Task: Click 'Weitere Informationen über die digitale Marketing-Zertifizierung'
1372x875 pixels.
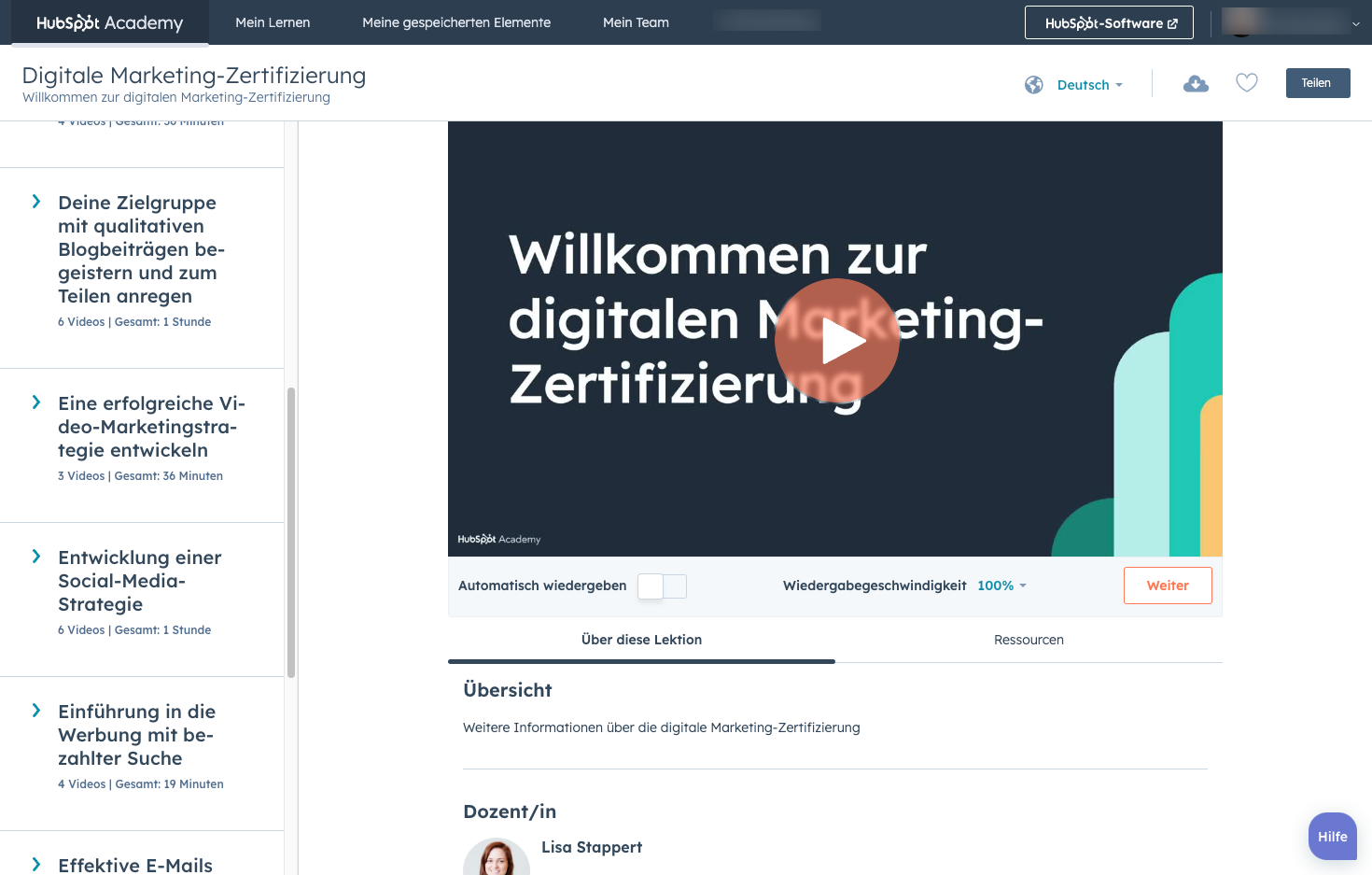Action: click(x=662, y=727)
